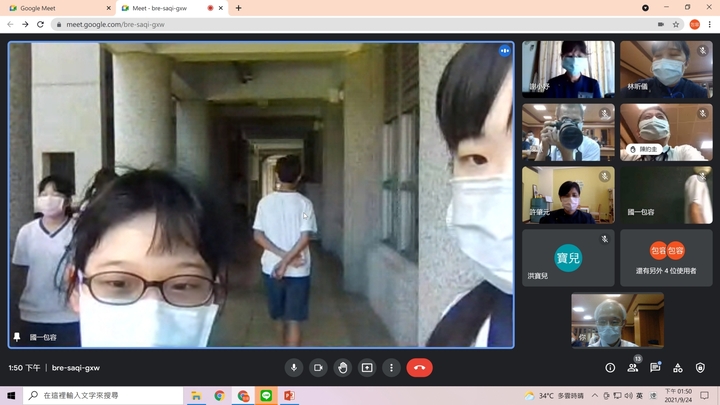The width and height of the screenshot is (720, 405).
Task: Open meeting details info icon
Action: coord(610,367)
